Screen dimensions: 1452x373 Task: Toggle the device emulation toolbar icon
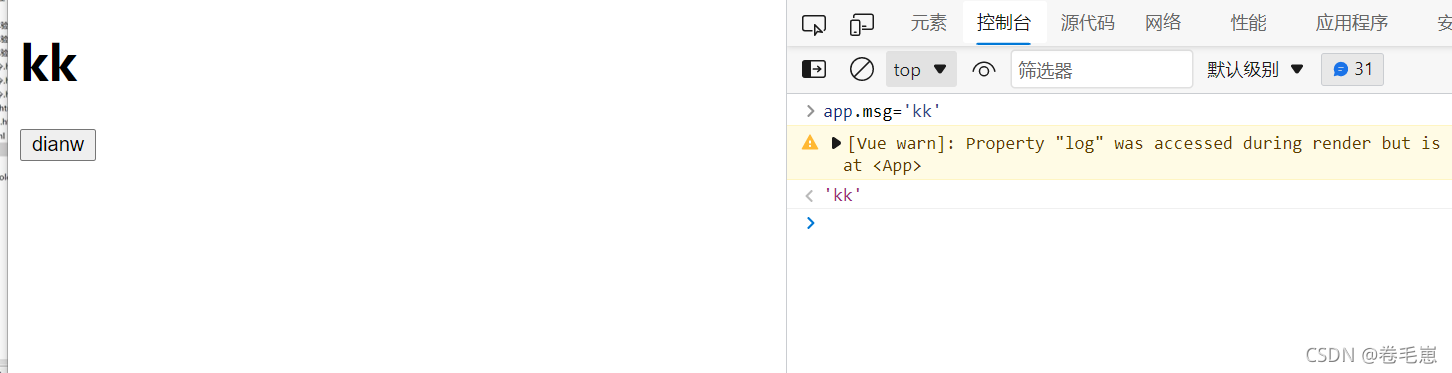pos(861,24)
